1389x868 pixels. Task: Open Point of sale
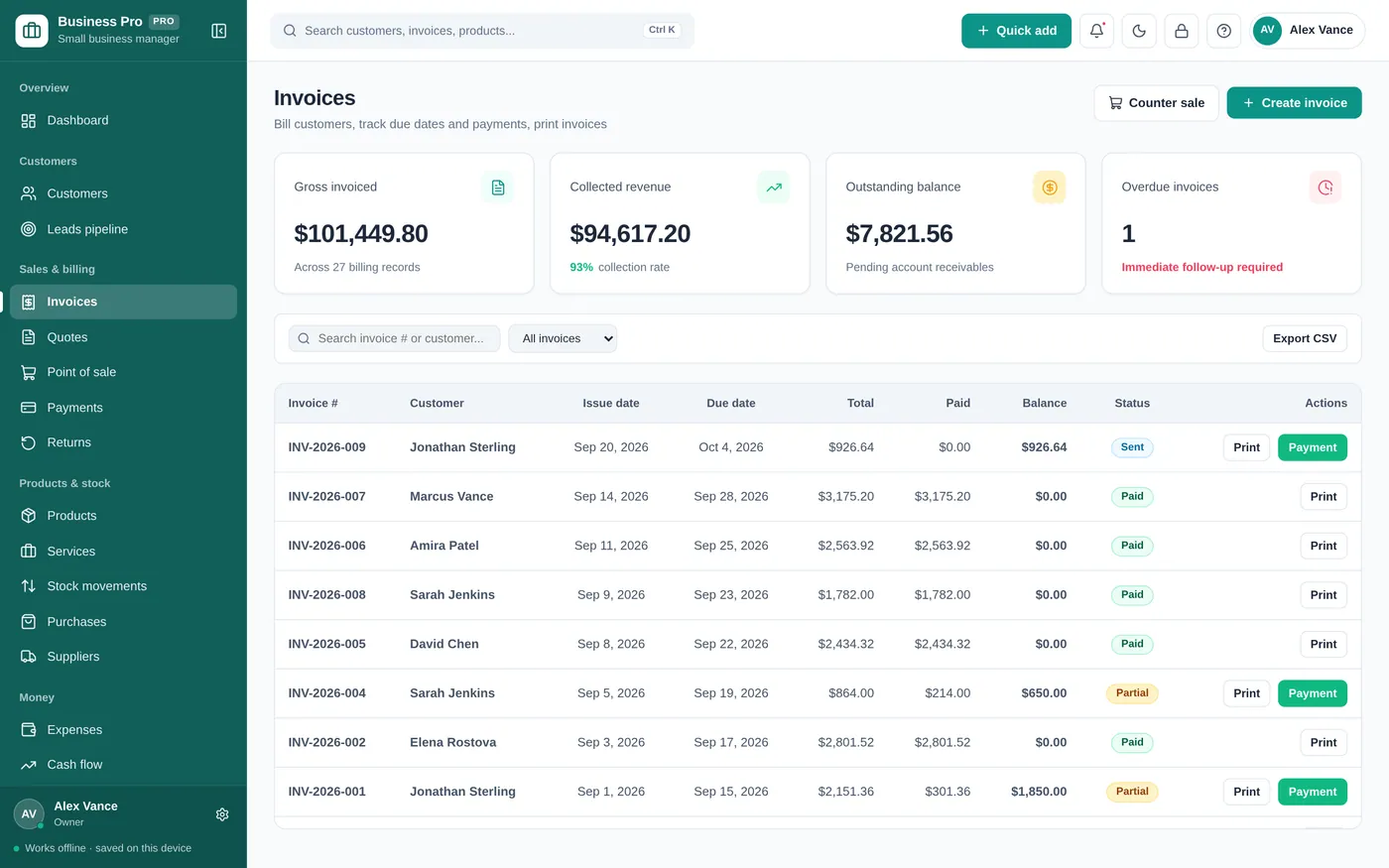tap(123, 372)
